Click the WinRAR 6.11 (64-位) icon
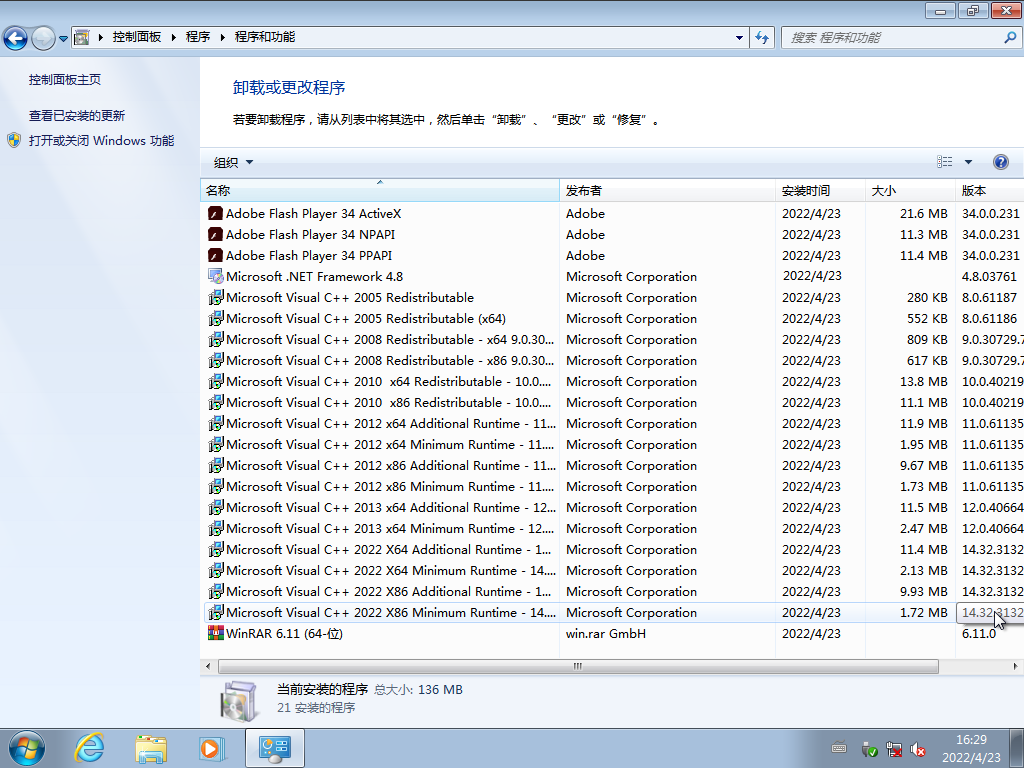Viewport: 1024px width, 768px height. [x=216, y=633]
